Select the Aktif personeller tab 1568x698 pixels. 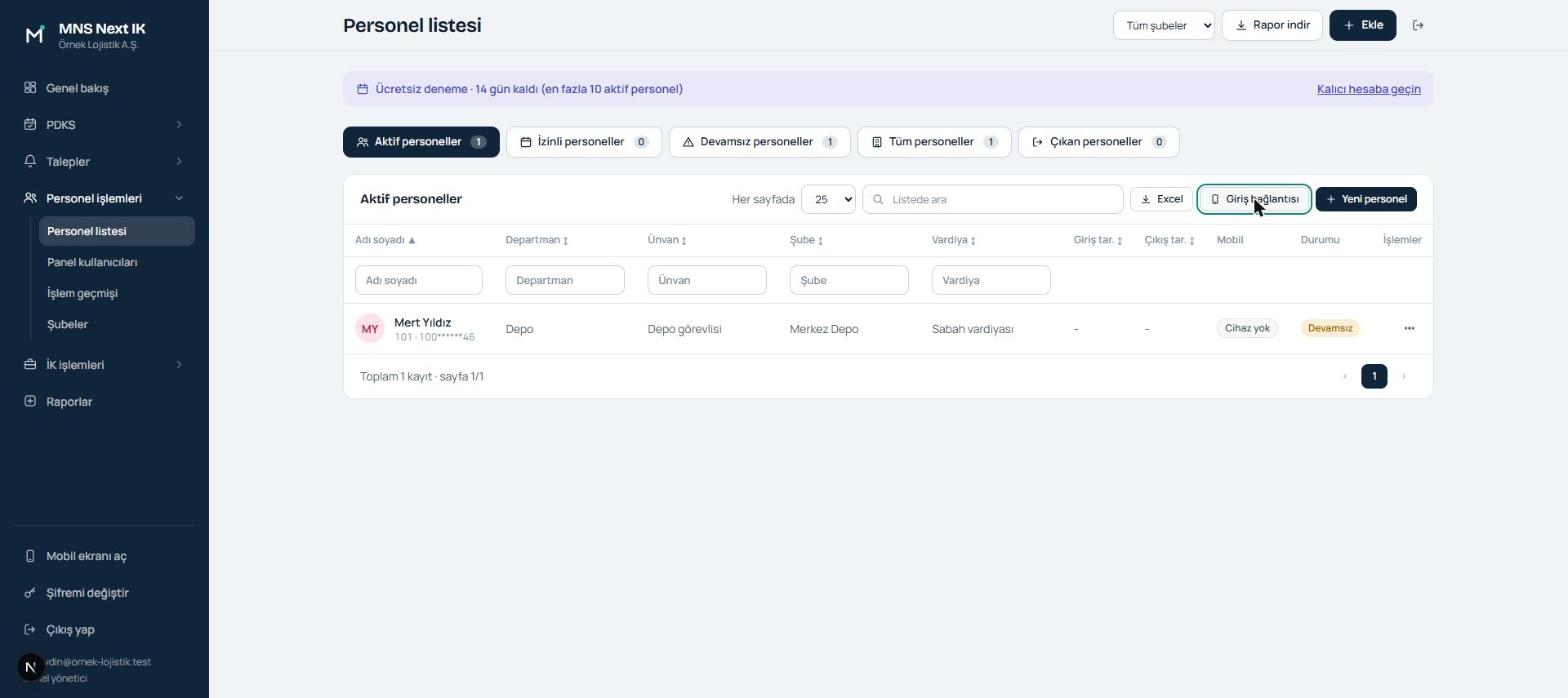pyautogui.click(x=421, y=142)
